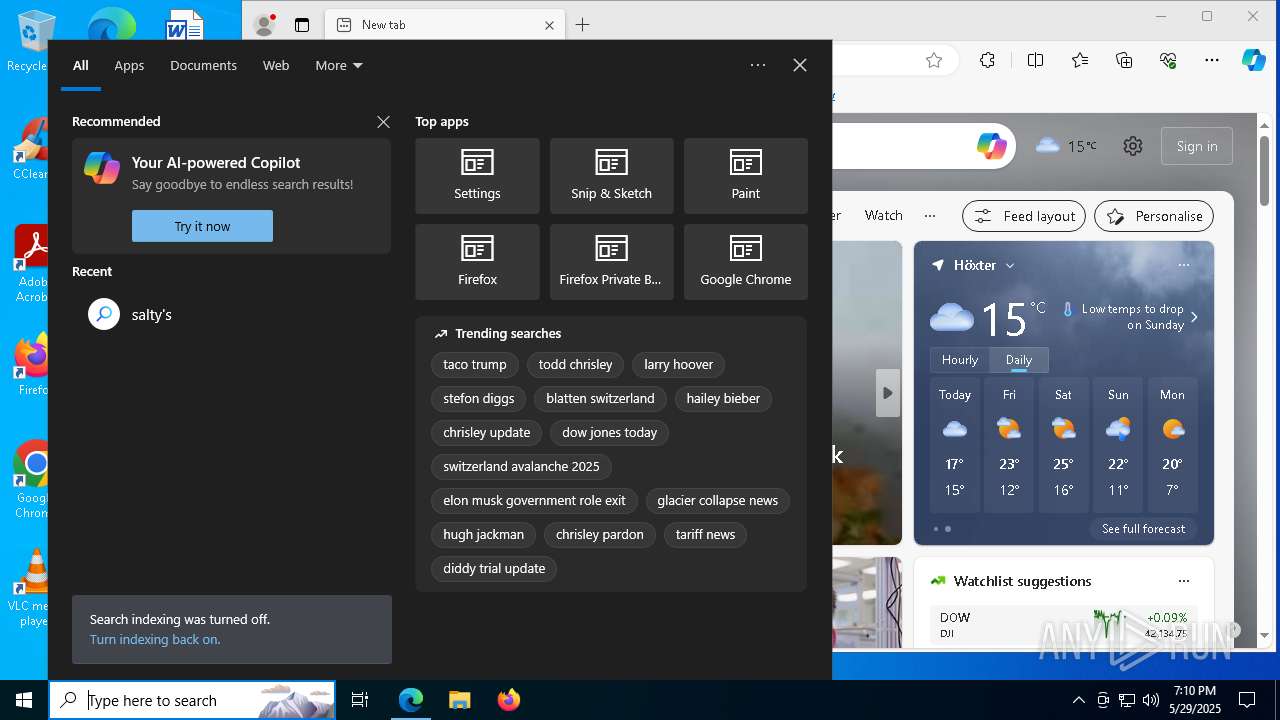The image size is (1280, 720).
Task: Click the volume icon in system tray
Action: coord(1151,700)
